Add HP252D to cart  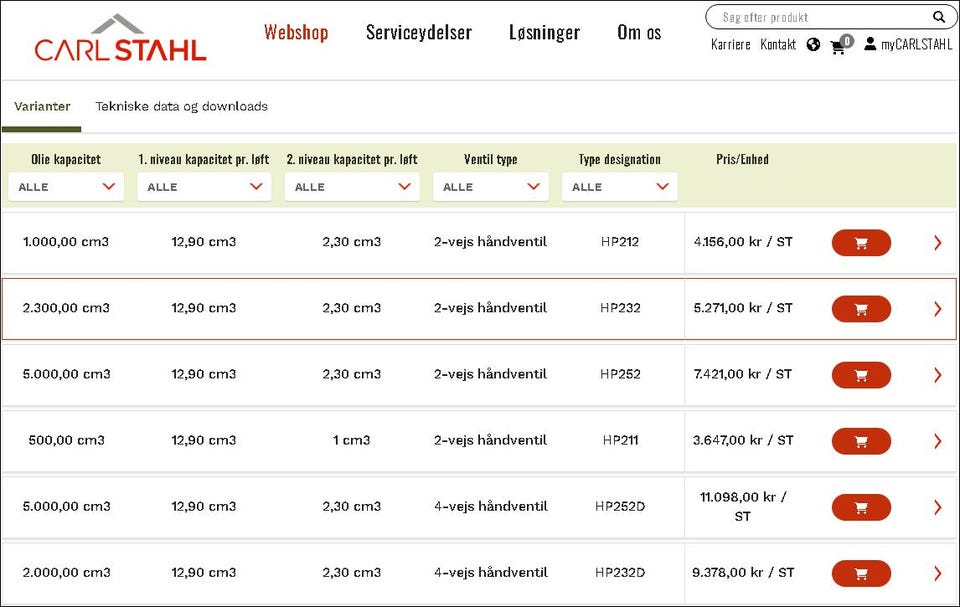[x=861, y=508]
